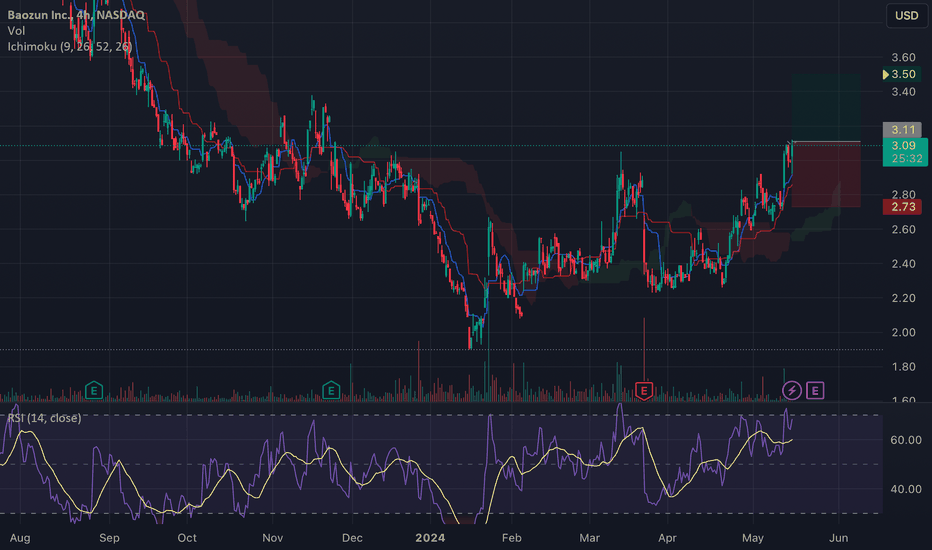Click the 3.50 take-profit price label
932x550 pixels.
[903, 74]
